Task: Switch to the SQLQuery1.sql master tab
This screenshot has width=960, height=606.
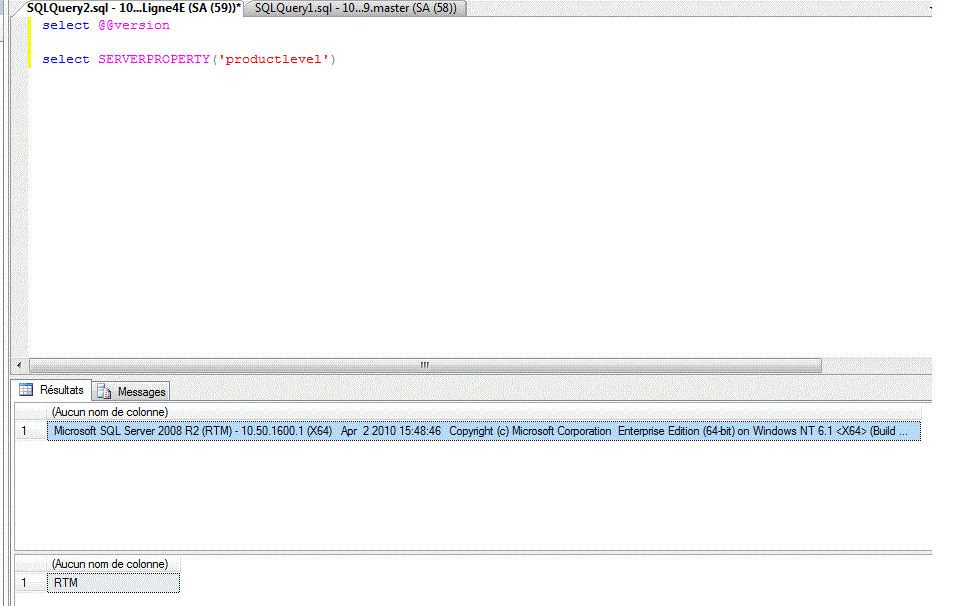Action: pyautogui.click(x=356, y=8)
